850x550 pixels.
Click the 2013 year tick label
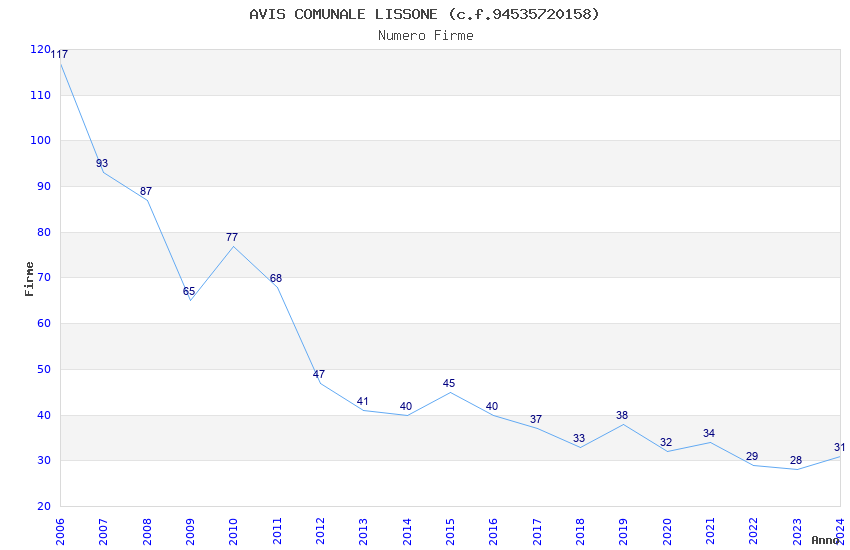point(363,532)
